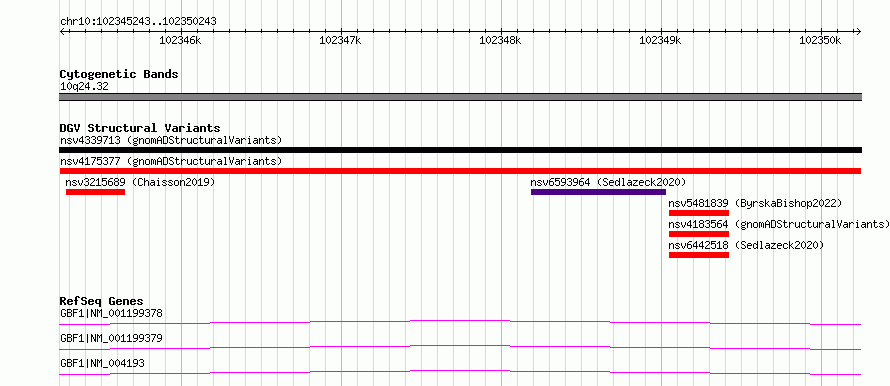Click the DGV Structural Variants track title
This screenshot has height=386, width=890.
(140, 128)
